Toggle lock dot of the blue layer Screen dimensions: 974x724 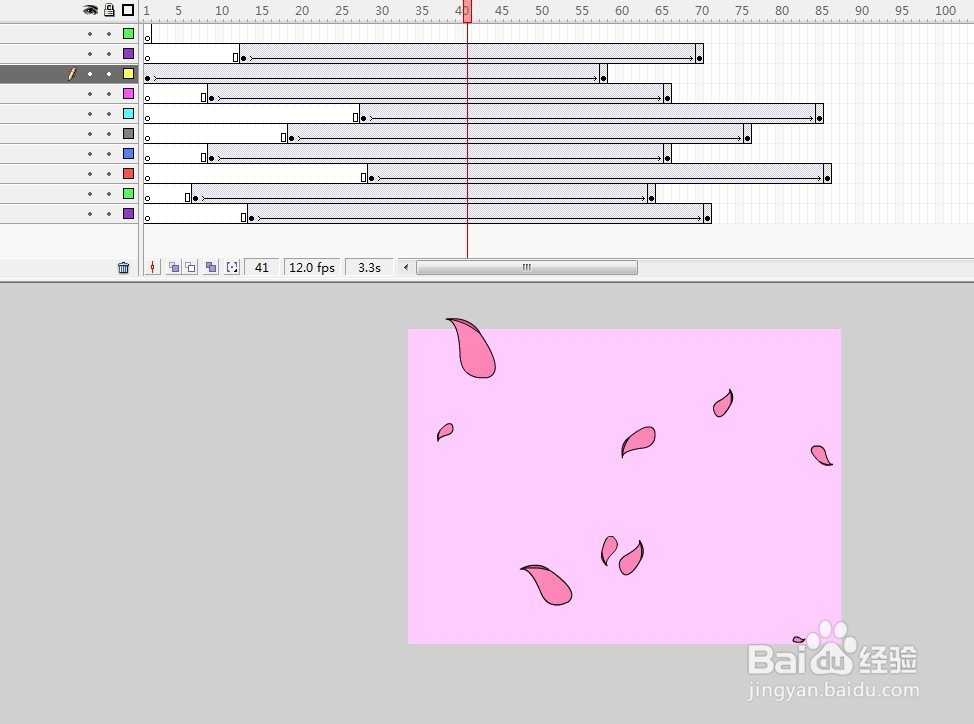pyautogui.click(x=109, y=153)
